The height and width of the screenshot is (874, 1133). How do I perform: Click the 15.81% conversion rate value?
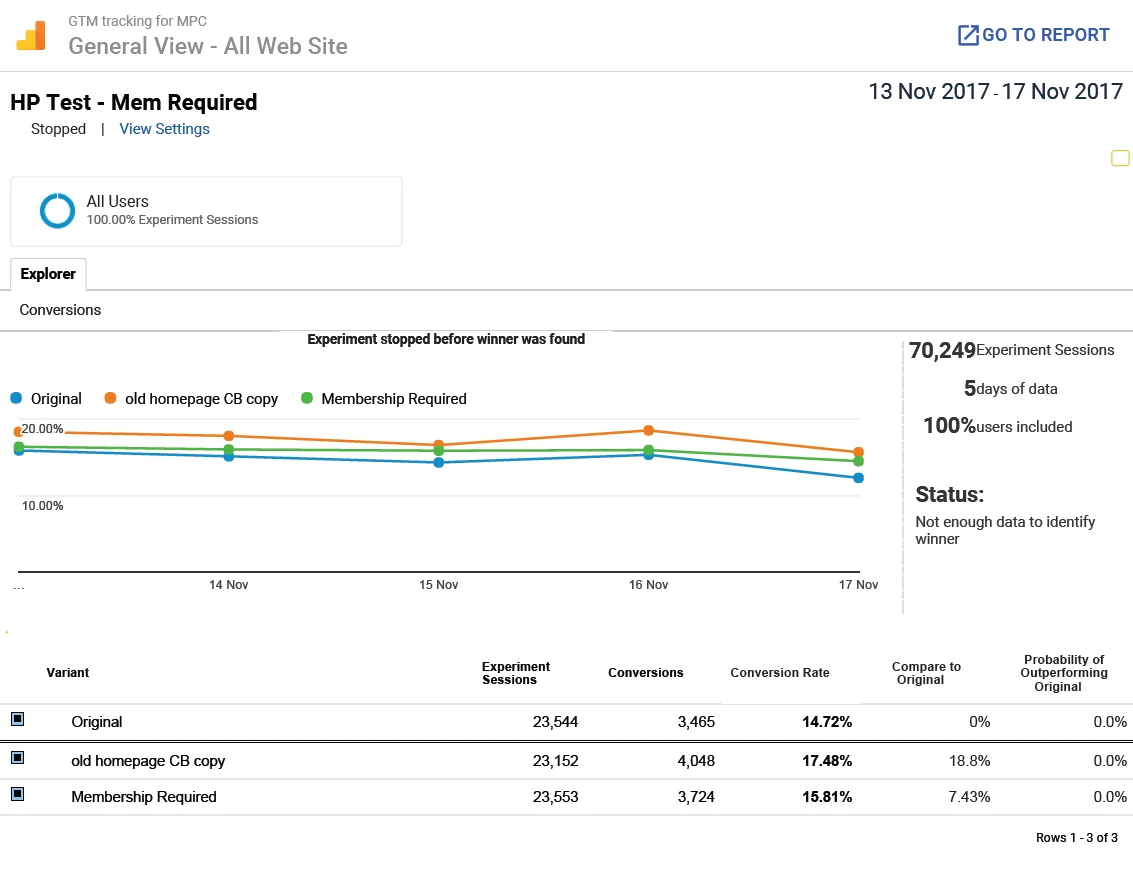(x=827, y=797)
